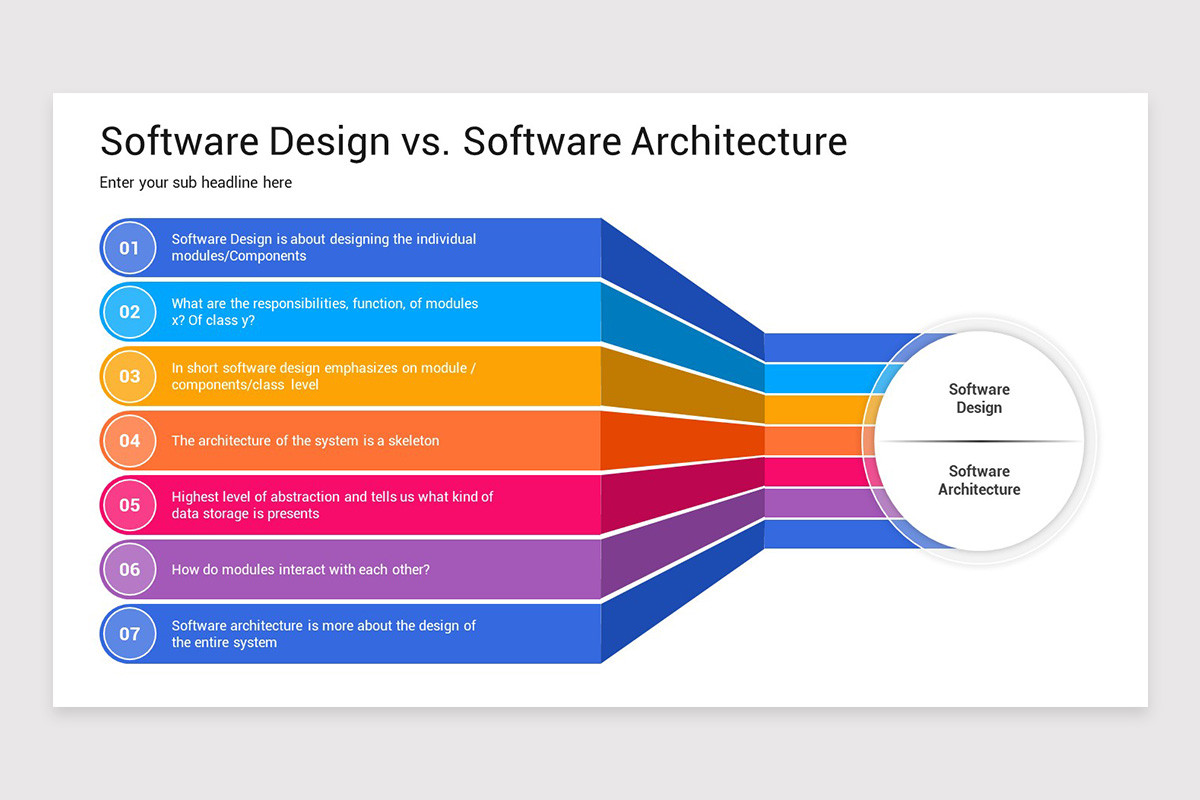Expand the modules interaction row 06
This screenshot has height=800, width=1200.
click(380, 569)
